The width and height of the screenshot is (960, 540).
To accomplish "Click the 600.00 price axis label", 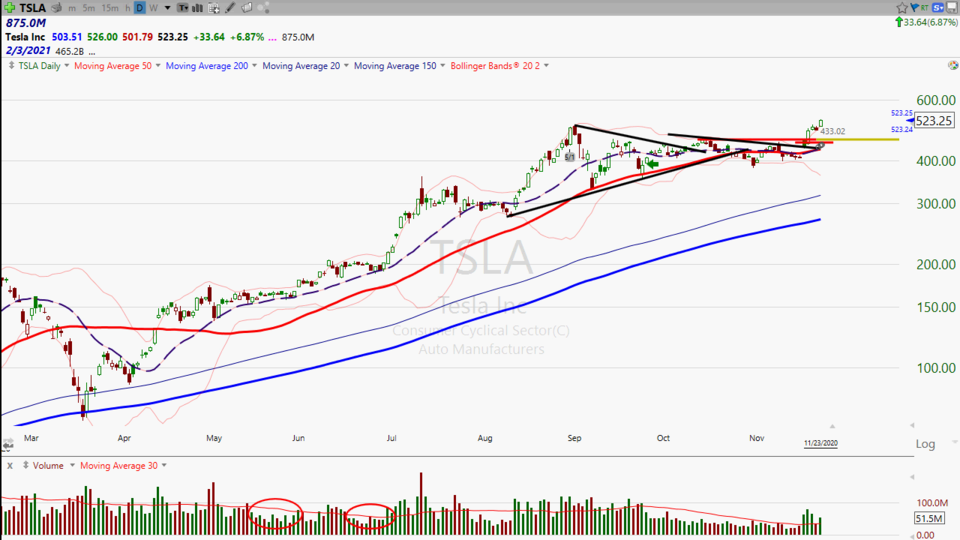I will [936, 100].
